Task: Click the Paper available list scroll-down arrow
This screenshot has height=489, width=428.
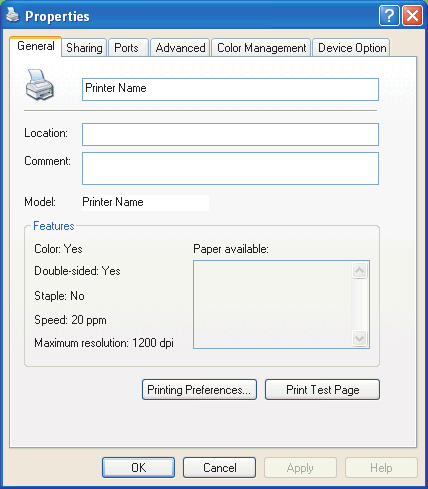Action: (359, 338)
